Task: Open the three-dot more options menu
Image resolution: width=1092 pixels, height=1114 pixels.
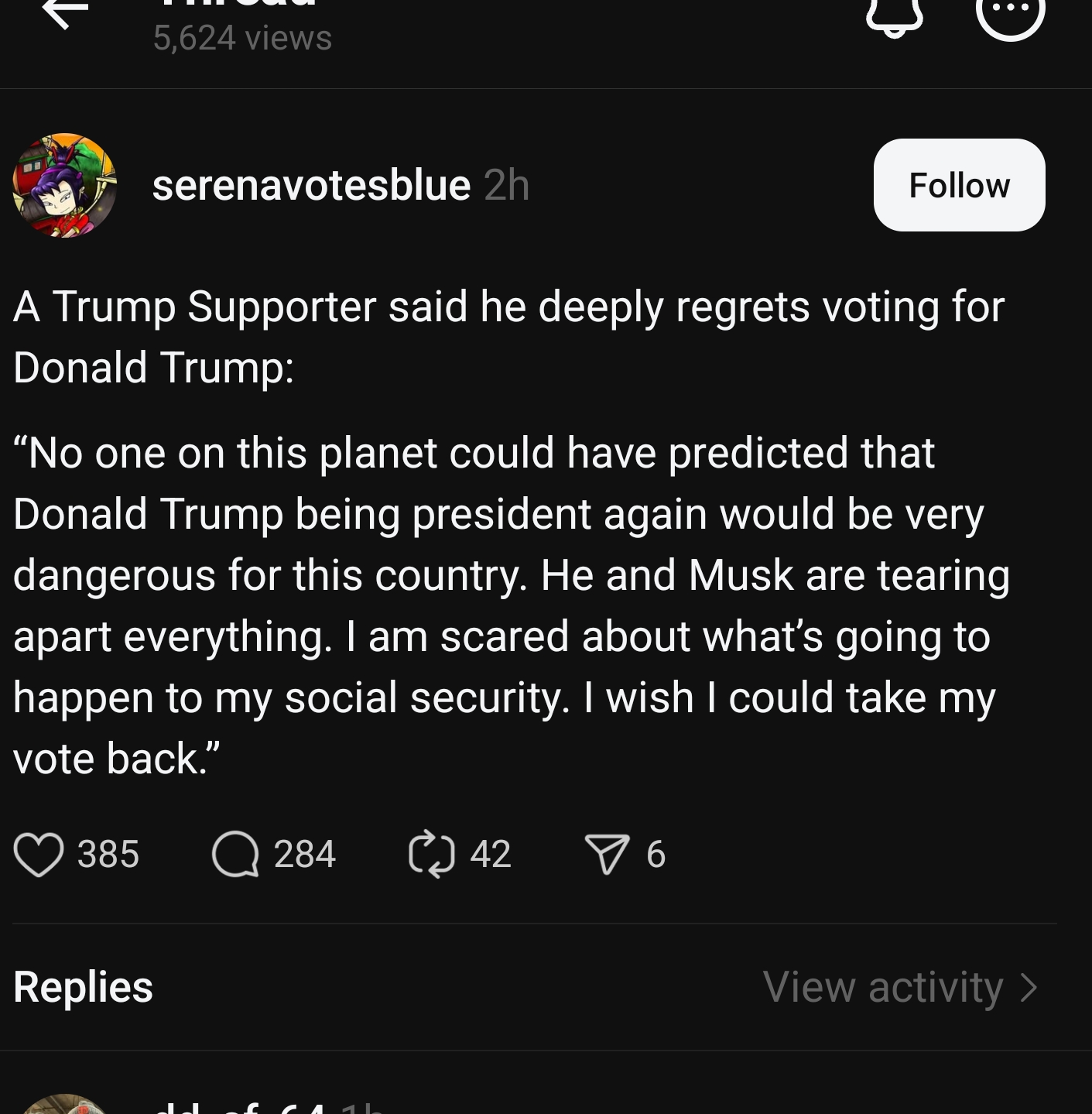Action: (1011, 14)
